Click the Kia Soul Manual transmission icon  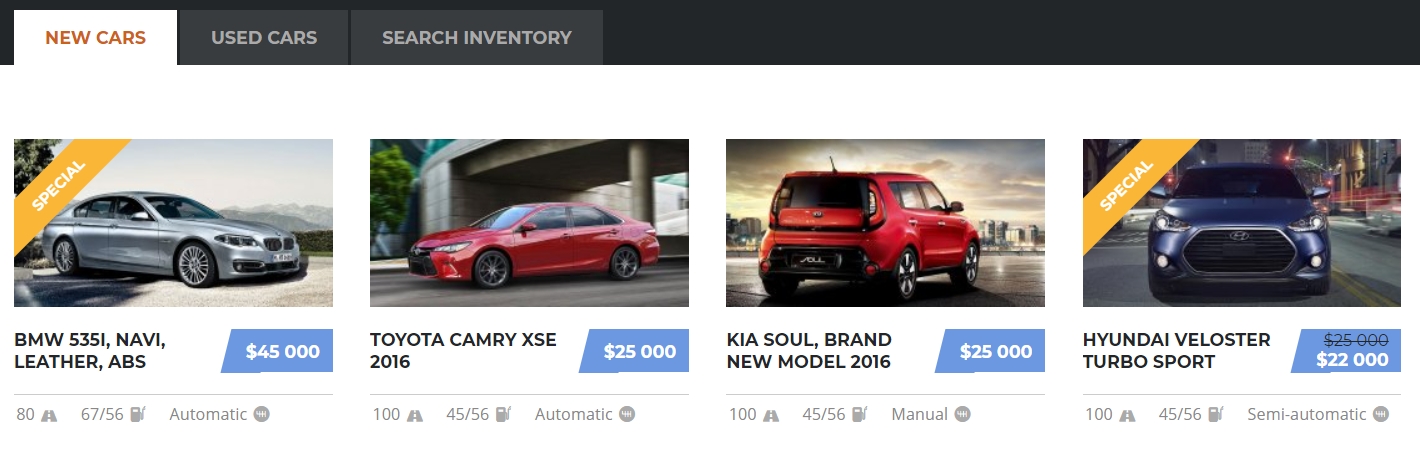962,414
